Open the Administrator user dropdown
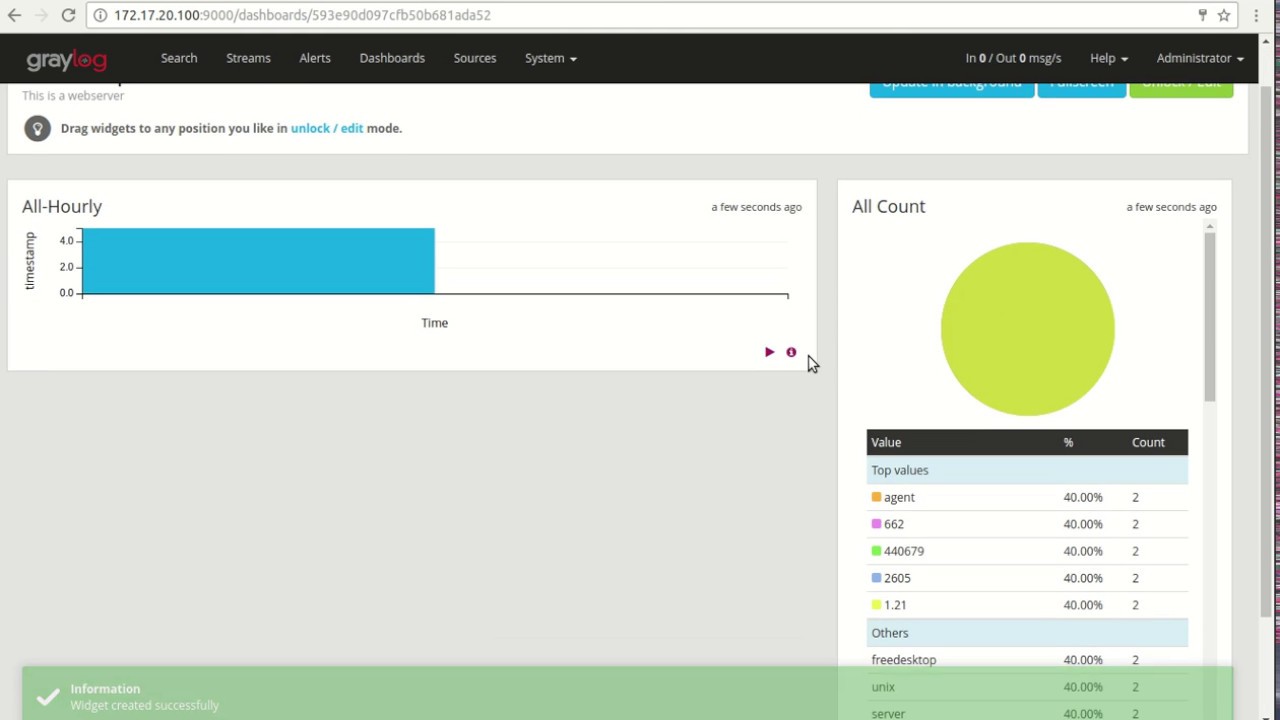Image resolution: width=1280 pixels, height=720 pixels. 1200,58
